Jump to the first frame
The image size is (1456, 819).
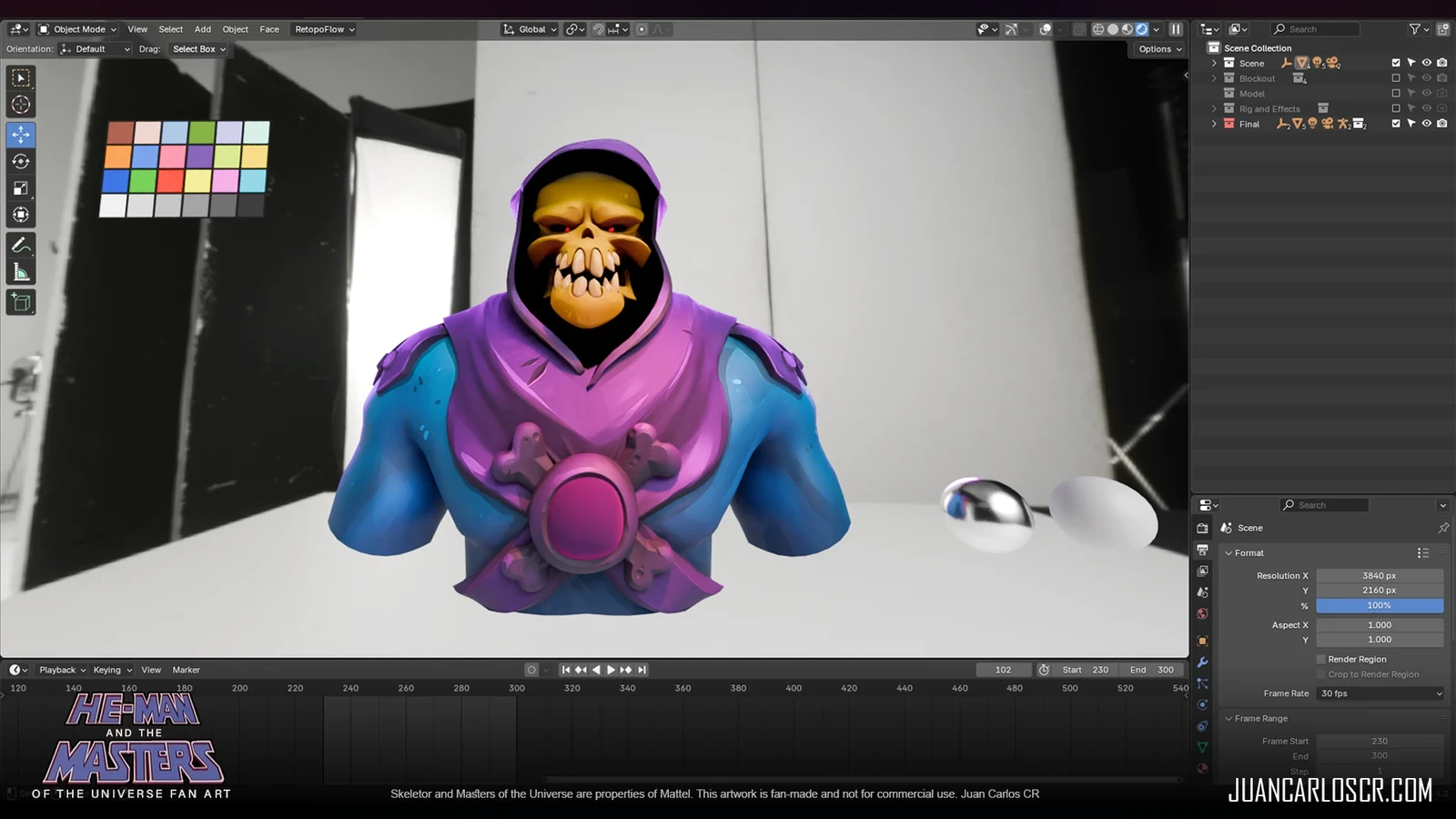pos(566,670)
